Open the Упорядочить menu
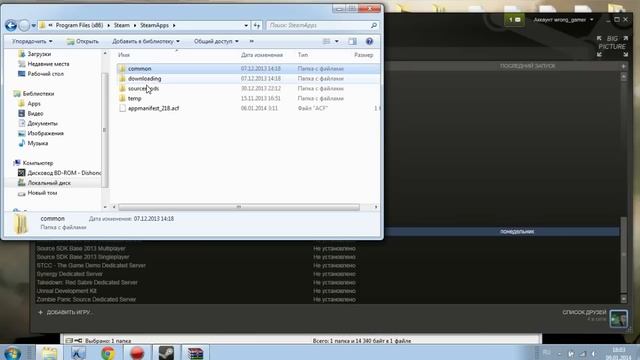640x360 pixels. [x=32, y=41]
